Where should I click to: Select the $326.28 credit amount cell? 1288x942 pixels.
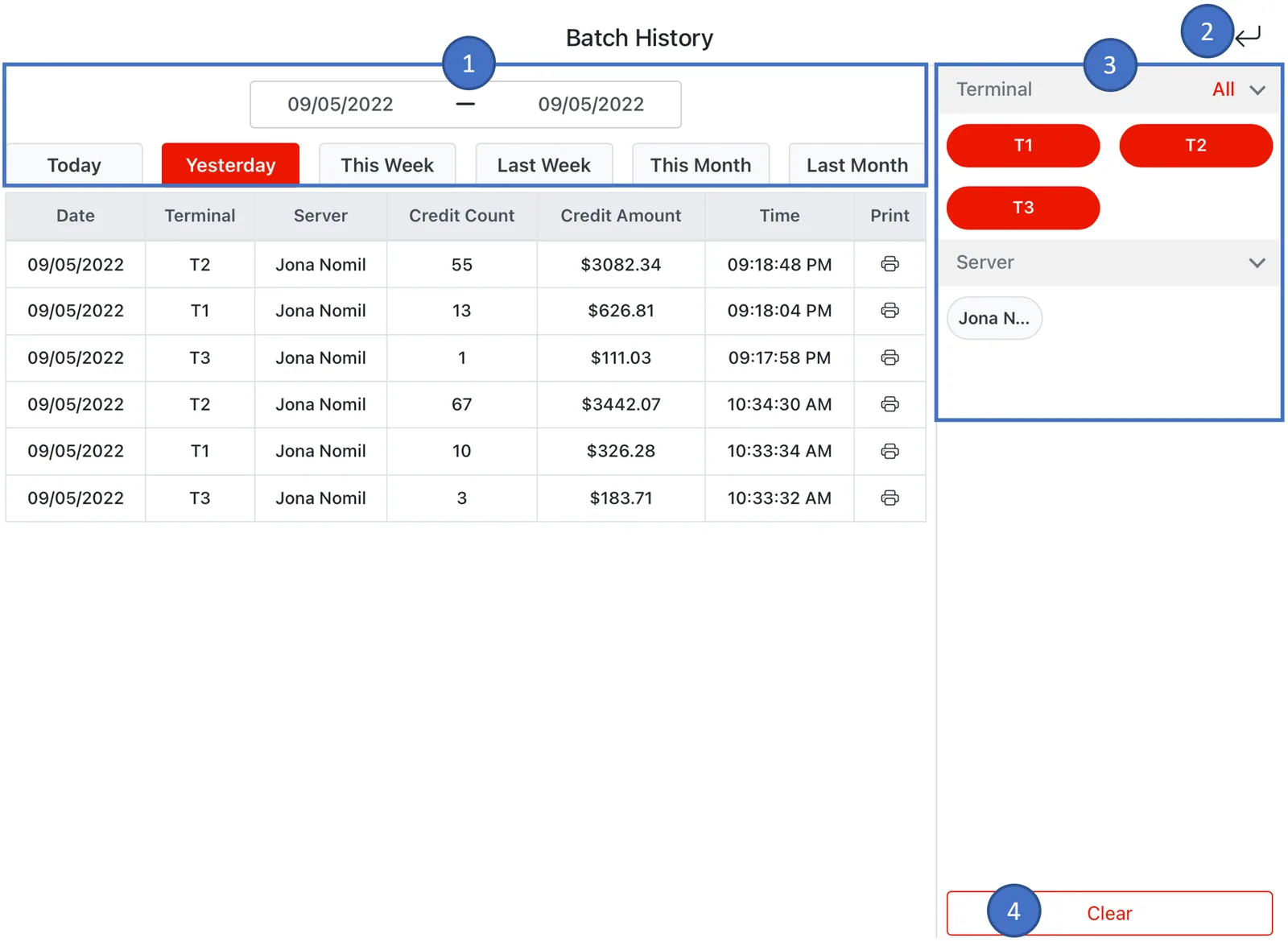[x=621, y=451]
